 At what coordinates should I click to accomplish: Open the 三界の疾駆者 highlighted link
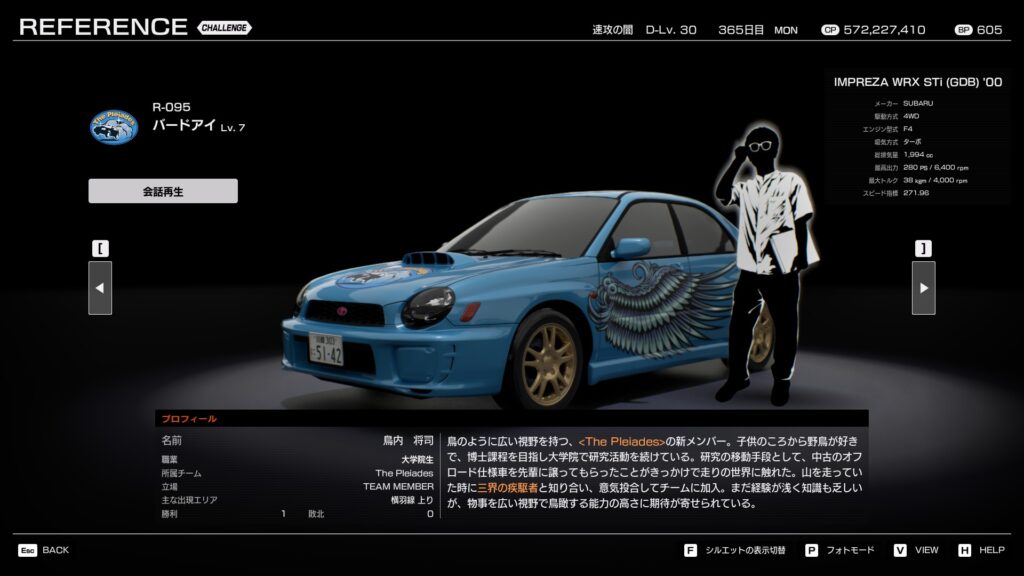[507, 487]
